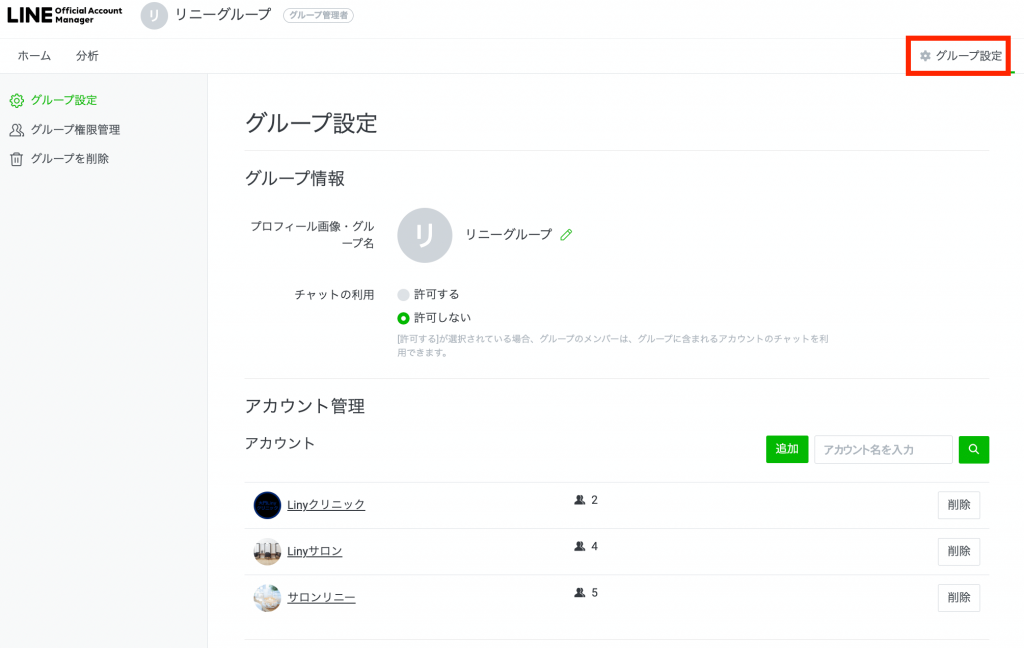Click the LINE Official Account Manager logo
This screenshot has width=1024, height=648.
point(62,15)
